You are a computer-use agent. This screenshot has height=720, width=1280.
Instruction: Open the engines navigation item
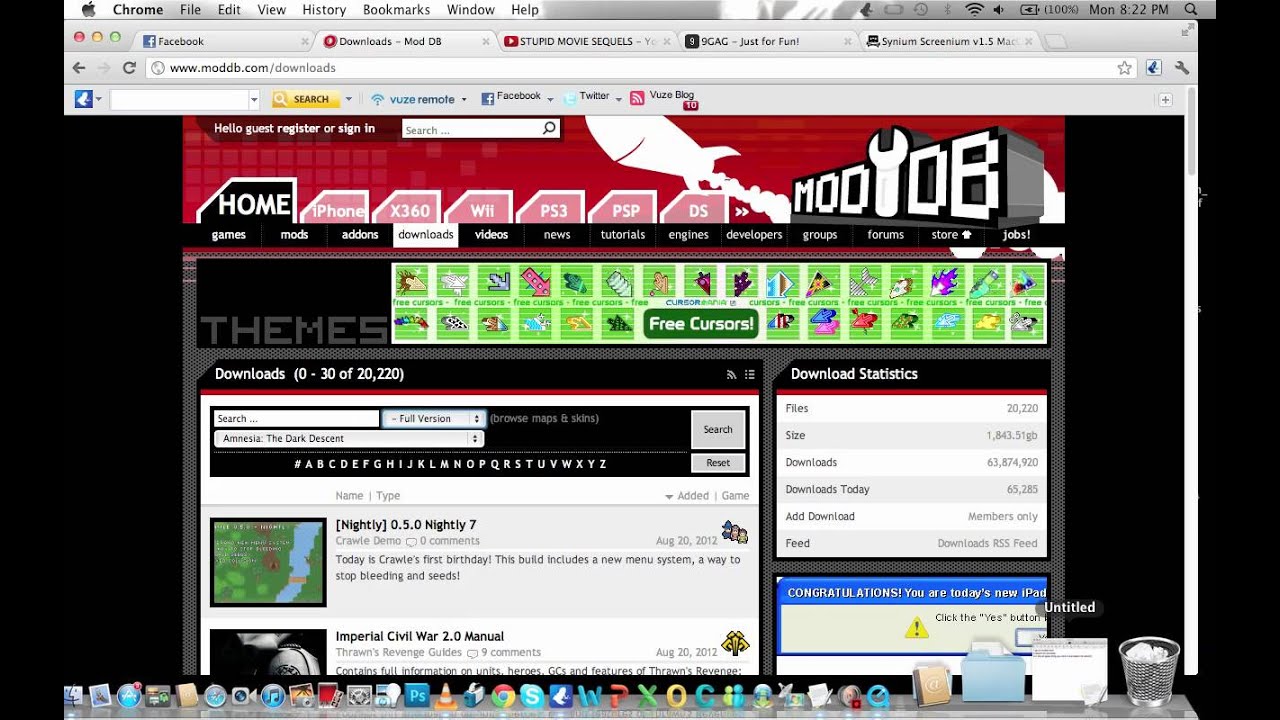[688, 235]
